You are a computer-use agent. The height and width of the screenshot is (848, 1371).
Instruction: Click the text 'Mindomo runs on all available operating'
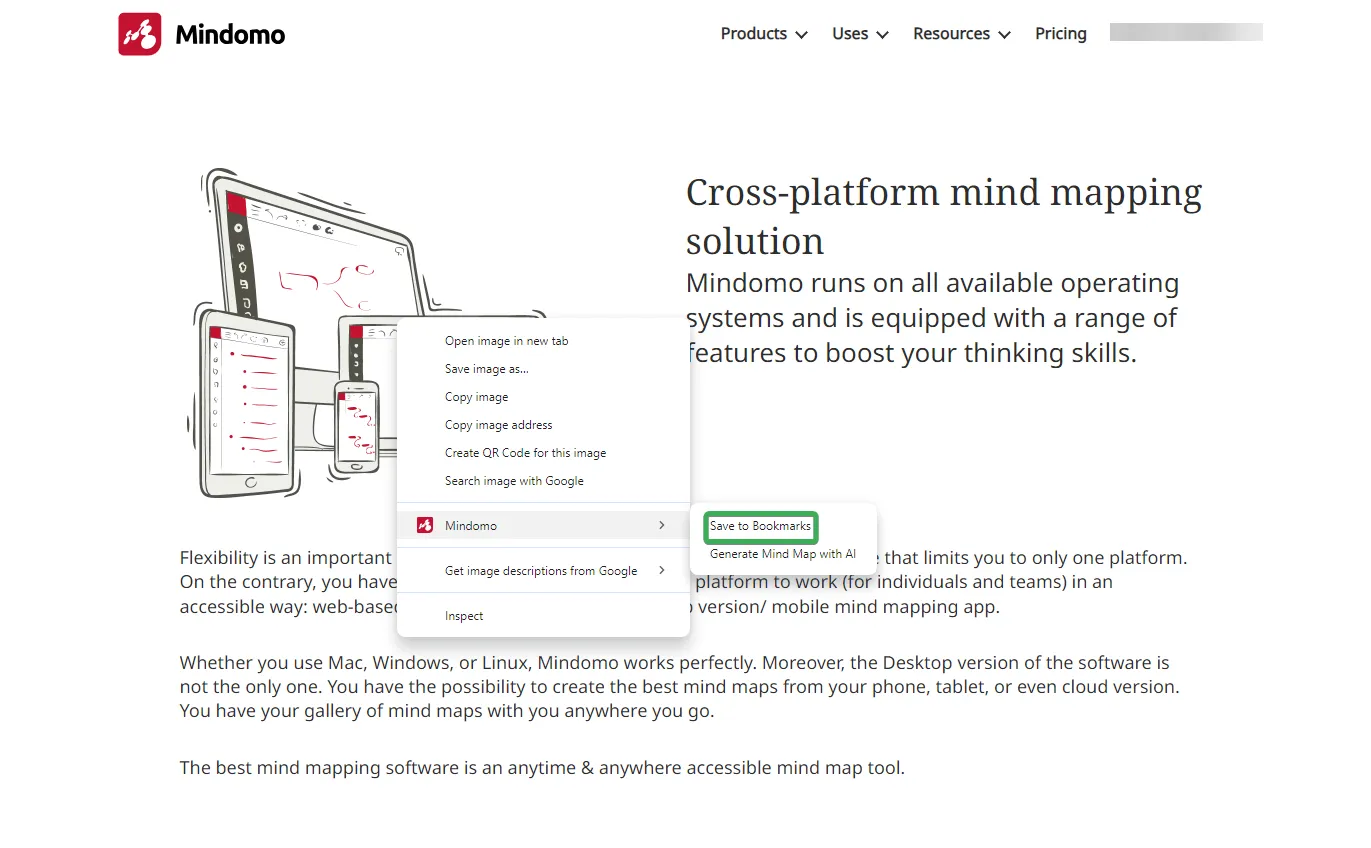point(932,283)
